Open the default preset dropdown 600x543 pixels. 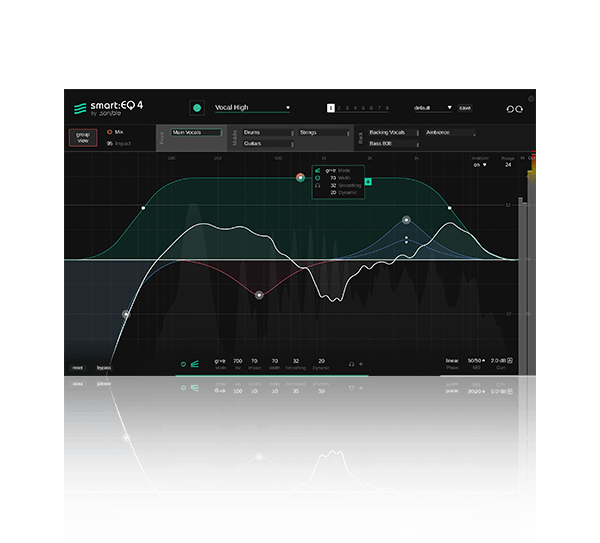[433, 108]
